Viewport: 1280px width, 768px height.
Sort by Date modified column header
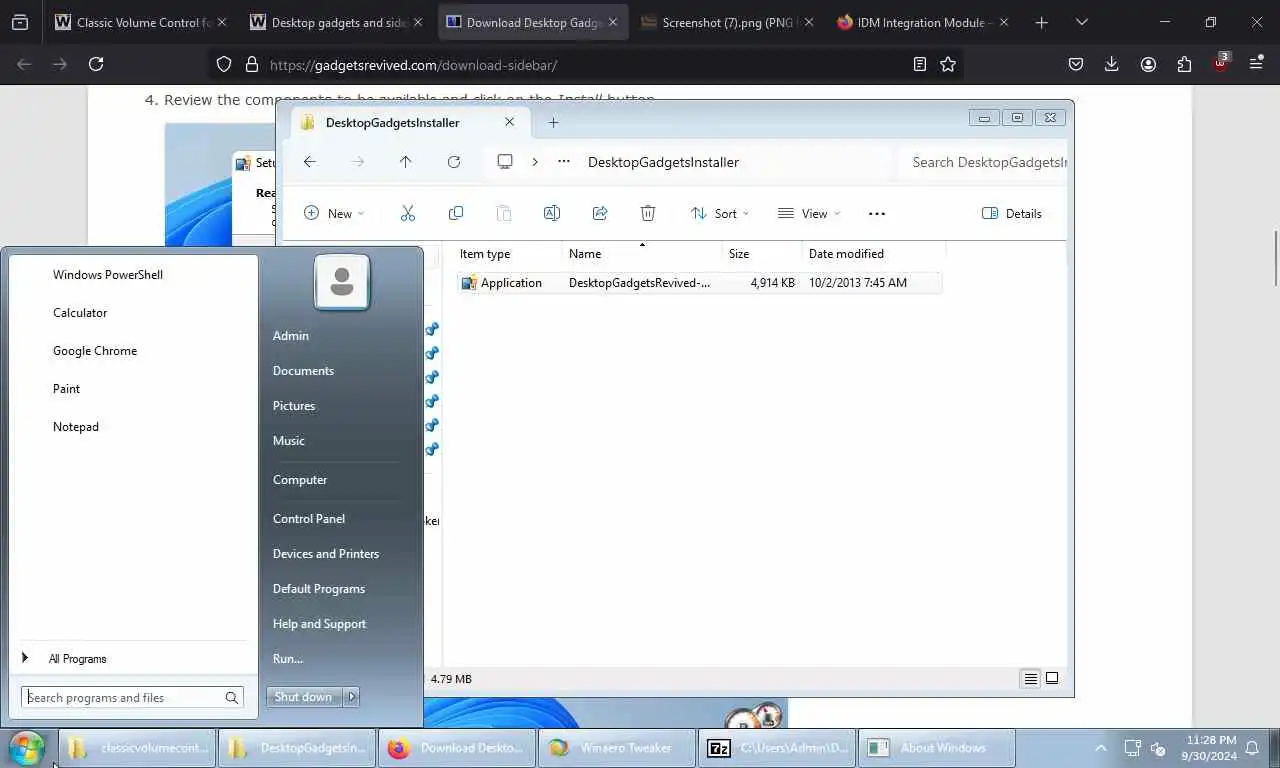pyautogui.click(x=872, y=254)
